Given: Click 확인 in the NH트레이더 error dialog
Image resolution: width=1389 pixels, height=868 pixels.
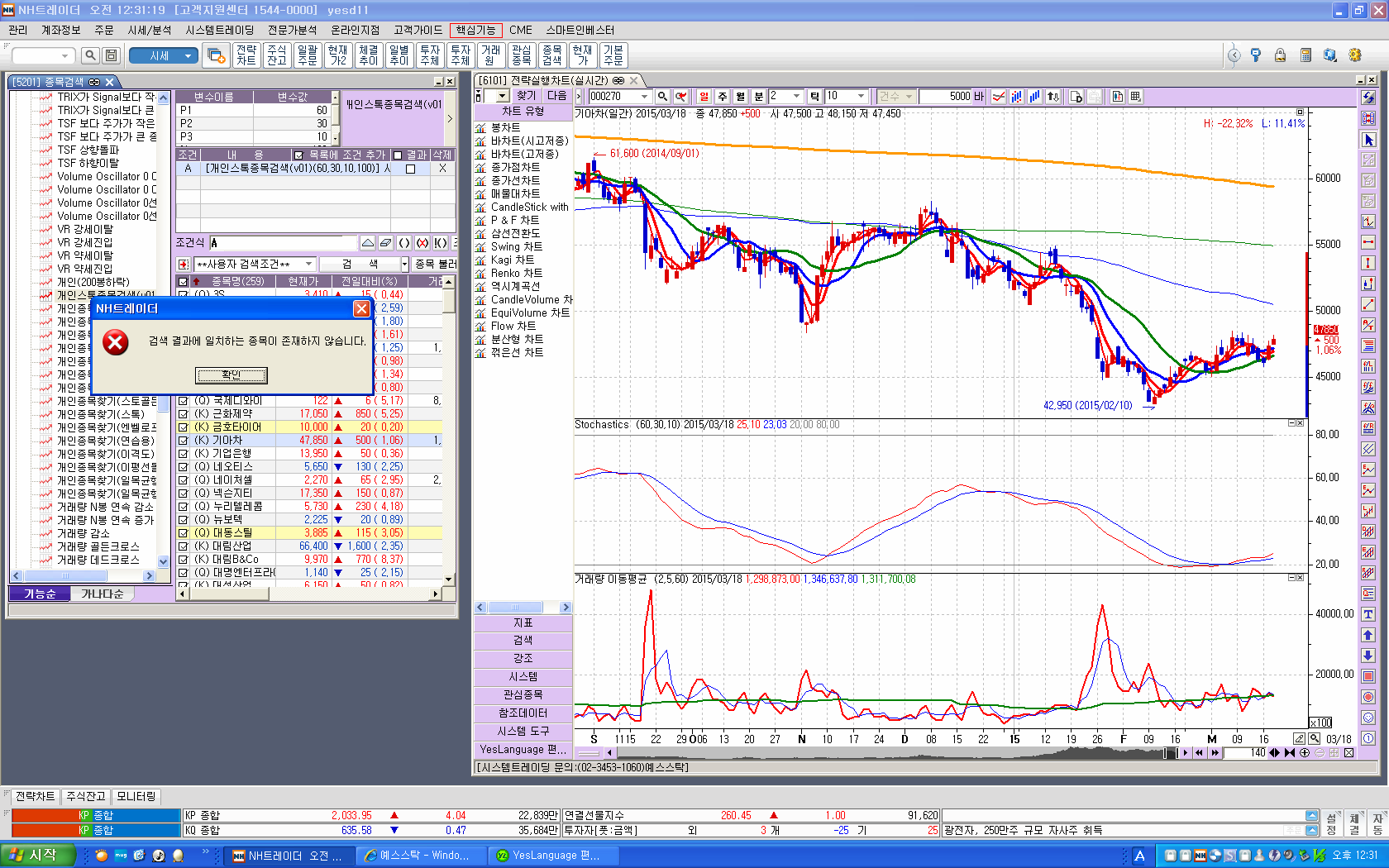Looking at the screenshot, I should [231, 375].
